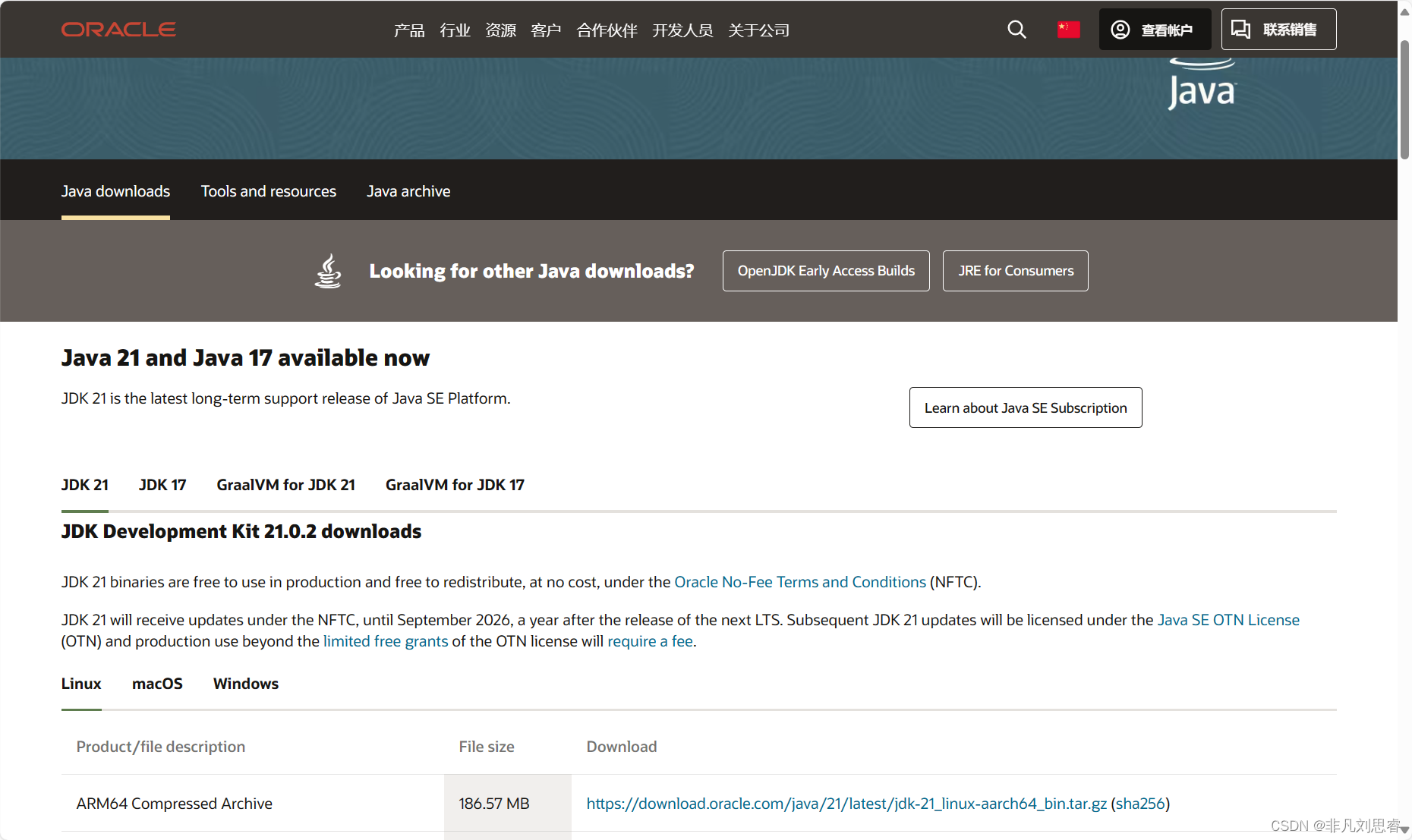Click JDK Development Kit 21.0.2 downloads heading
This screenshot has width=1412, height=840.
(x=241, y=531)
